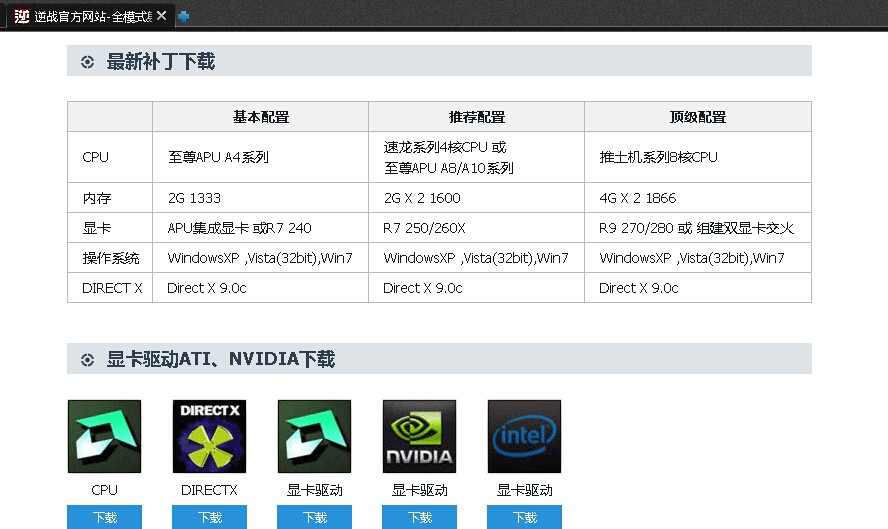Click the 下载 button under the Intel 显卡驱动
The height and width of the screenshot is (529, 888).
click(524, 517)
